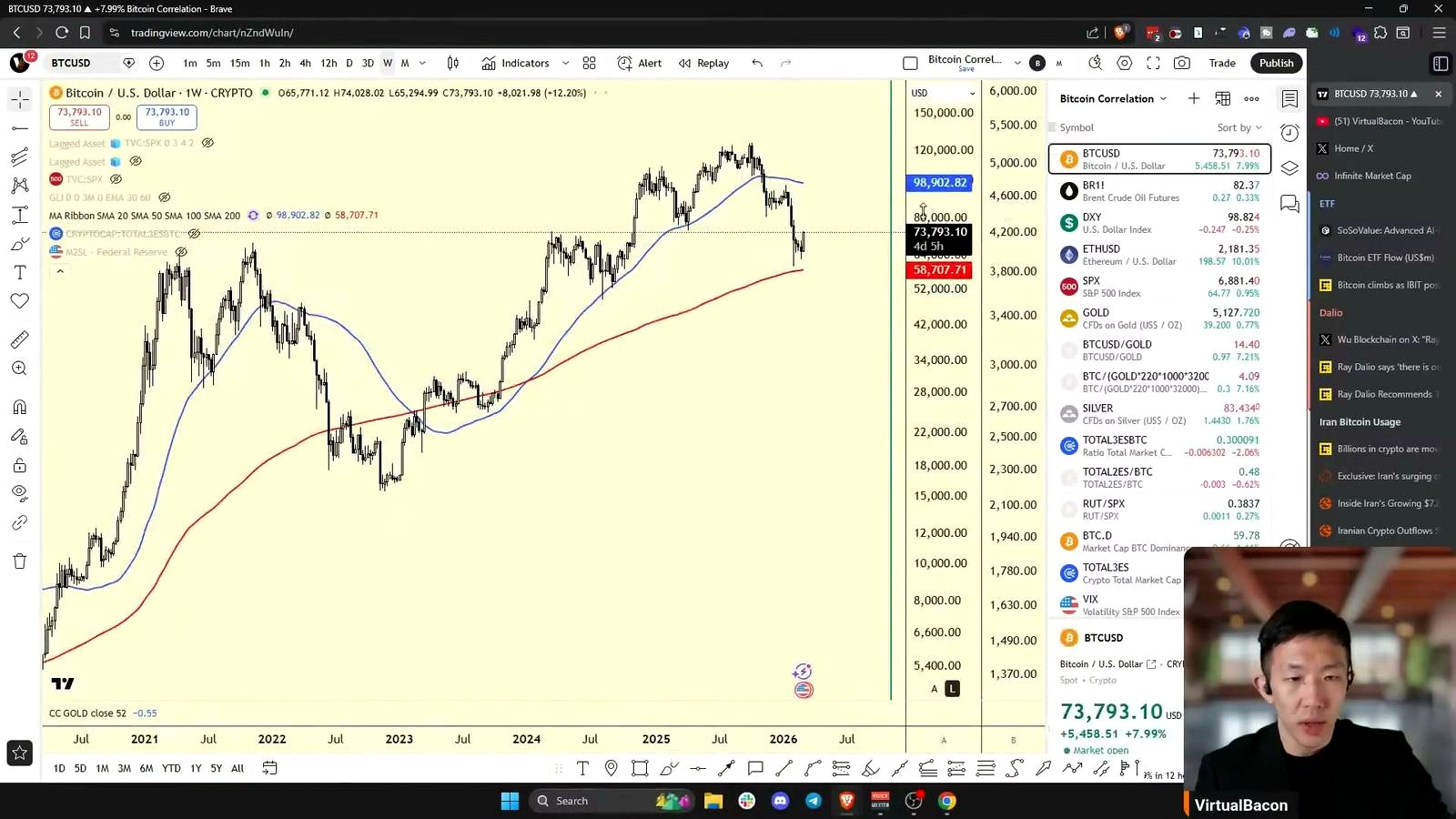Select the text annotation tool in left sidebar
The image size is (1456, 819).
click(x=20, y=272)
